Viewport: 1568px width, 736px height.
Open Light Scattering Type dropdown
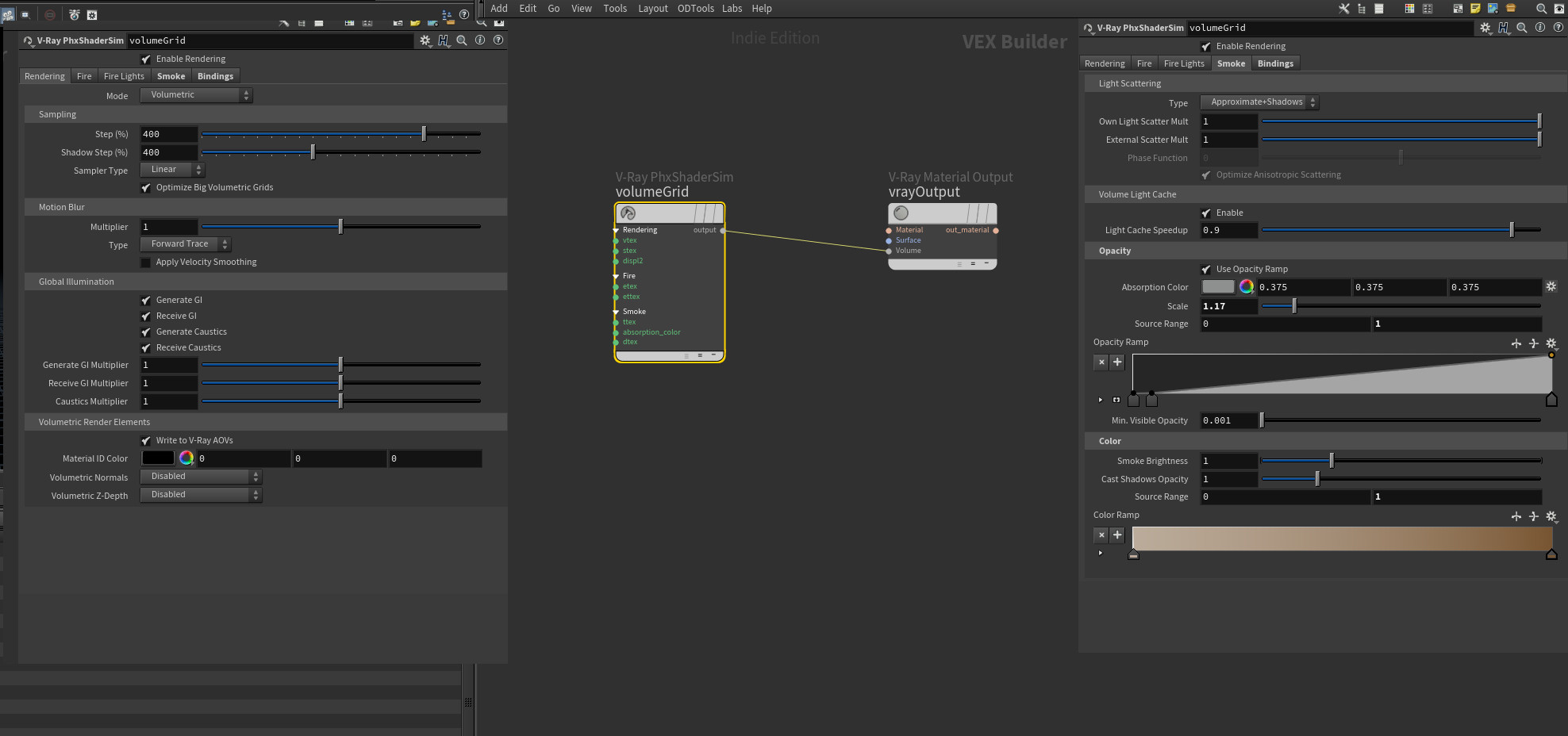(1259, 102)
